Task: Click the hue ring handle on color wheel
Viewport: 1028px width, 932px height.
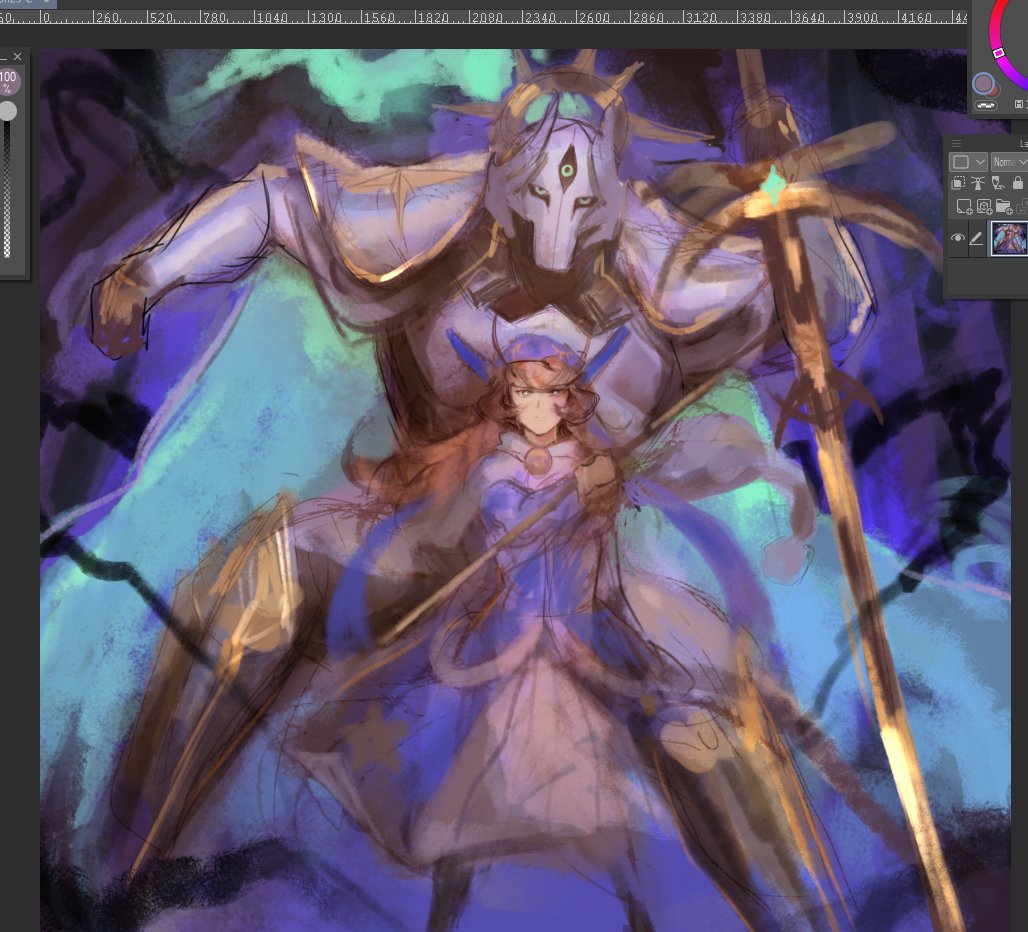Action: coord(998,52)
